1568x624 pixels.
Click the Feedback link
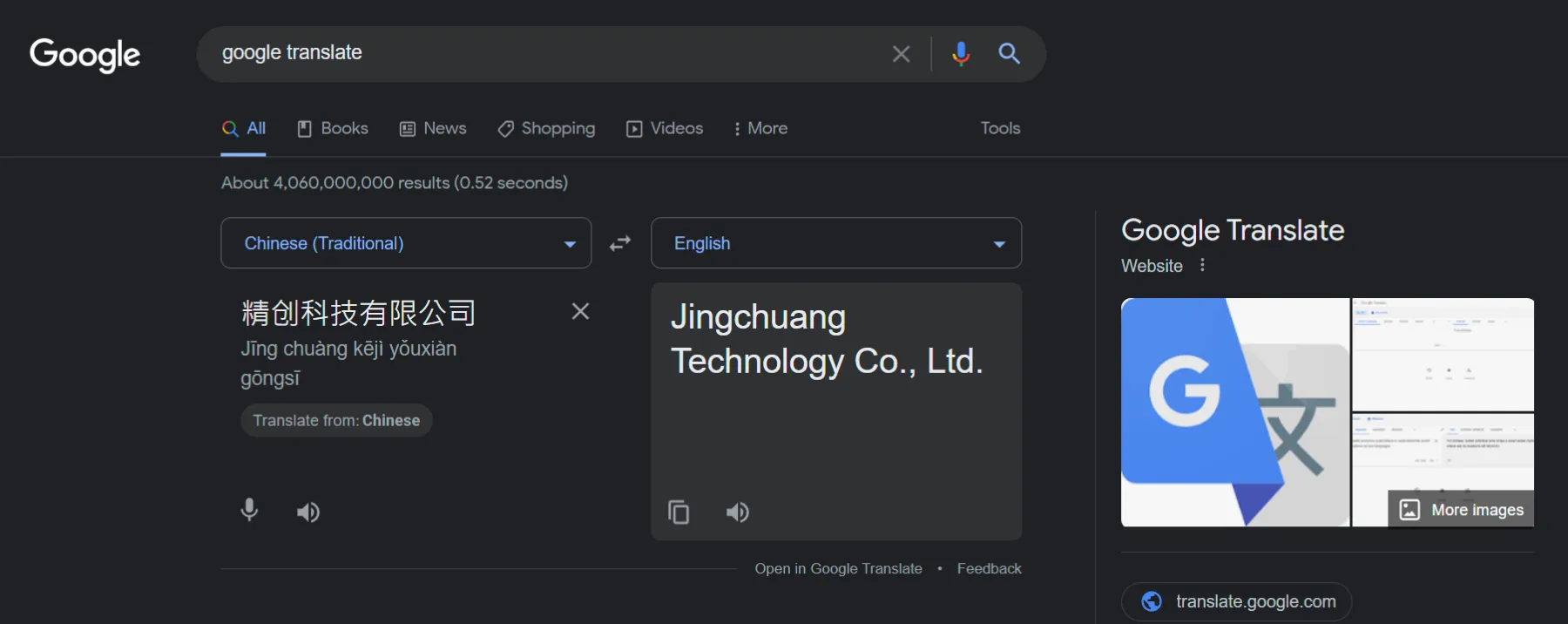989,569
